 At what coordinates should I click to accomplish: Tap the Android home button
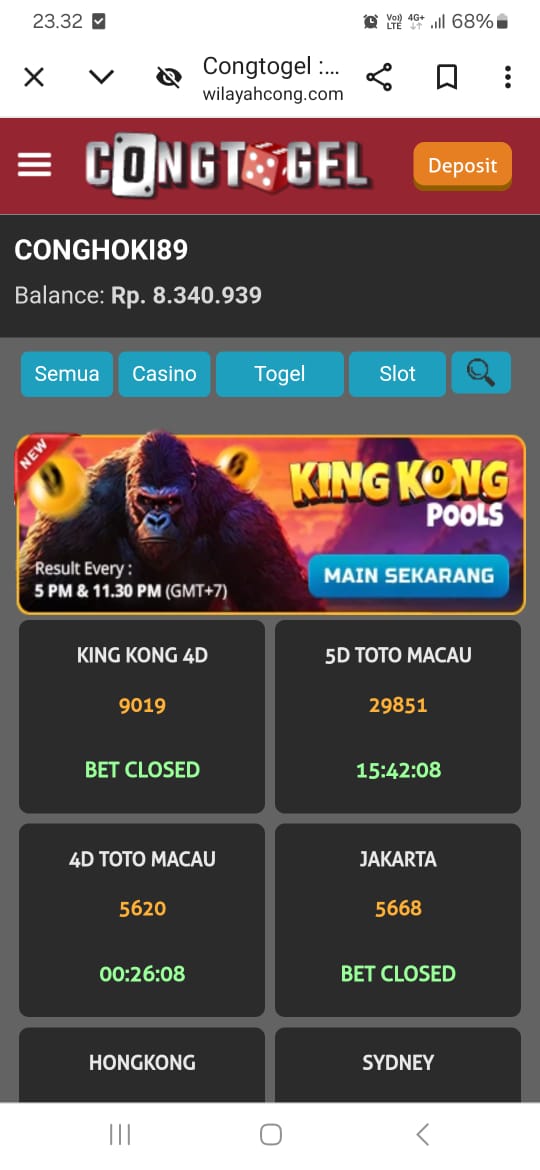coord(271,1135)
